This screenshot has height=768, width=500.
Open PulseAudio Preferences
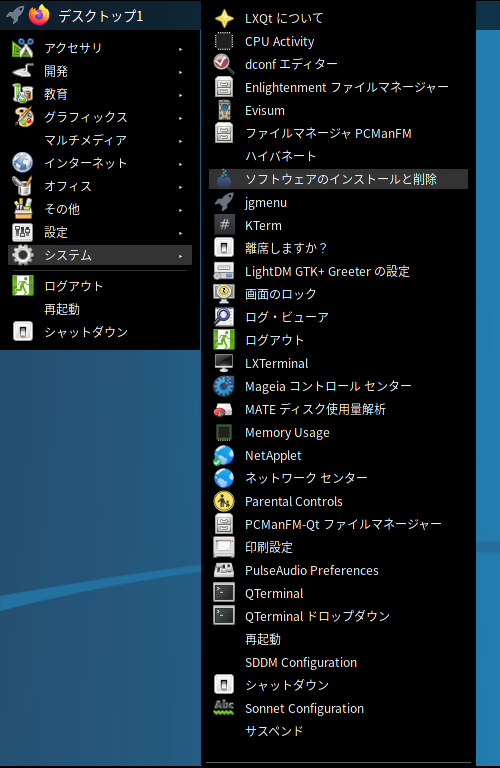click(x=338, y=570)
